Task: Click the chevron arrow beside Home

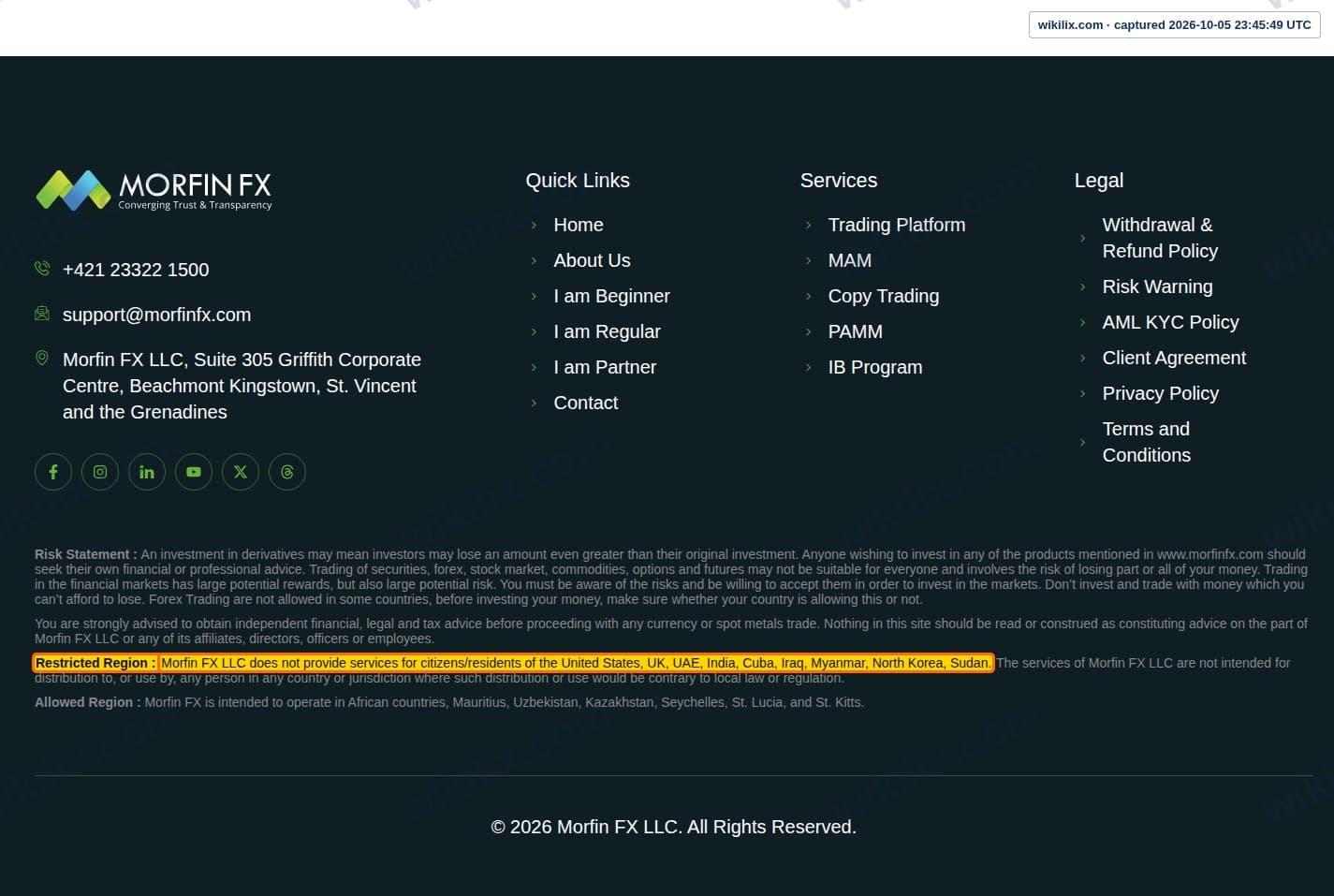Action: click(534, 225)
